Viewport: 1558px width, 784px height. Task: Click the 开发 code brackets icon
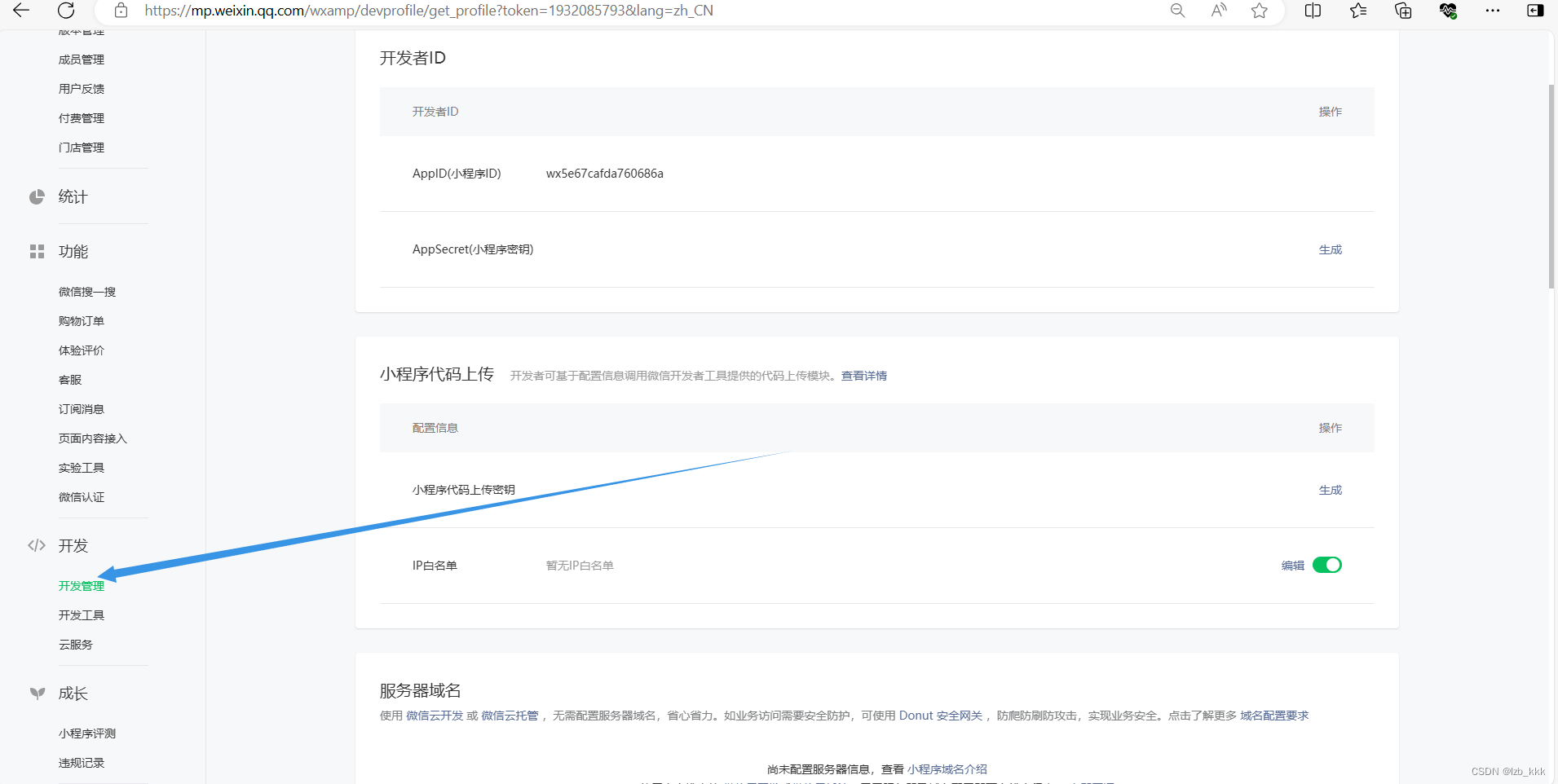tap(37, 545)
